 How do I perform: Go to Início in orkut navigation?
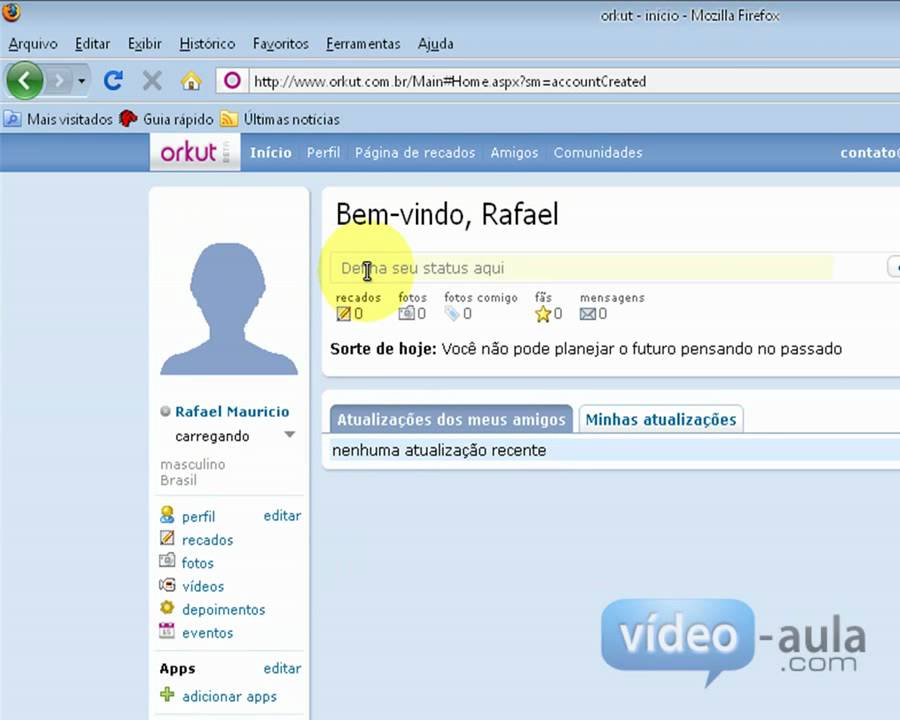(270, 153)
